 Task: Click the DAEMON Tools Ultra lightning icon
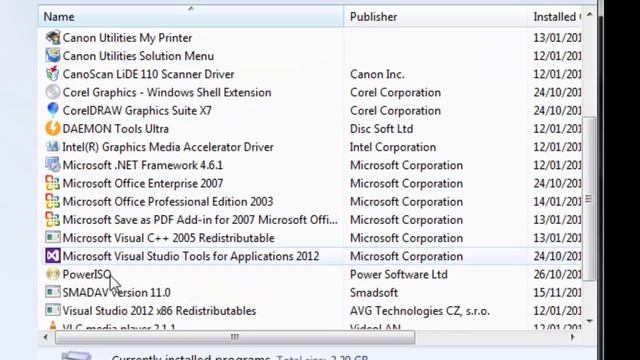pos(53,129)
